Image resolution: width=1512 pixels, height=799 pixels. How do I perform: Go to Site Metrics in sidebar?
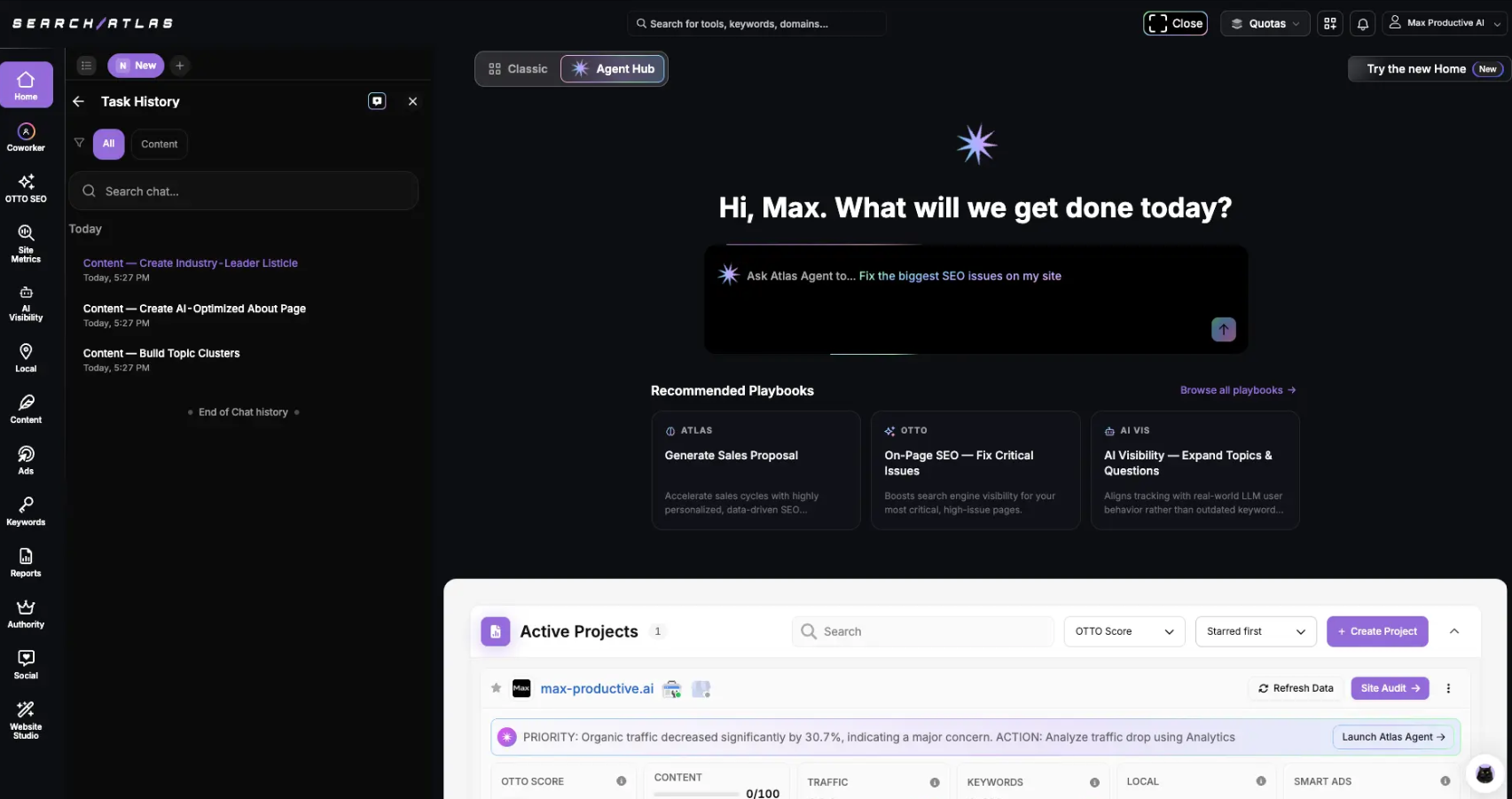[x=26, y=243]
